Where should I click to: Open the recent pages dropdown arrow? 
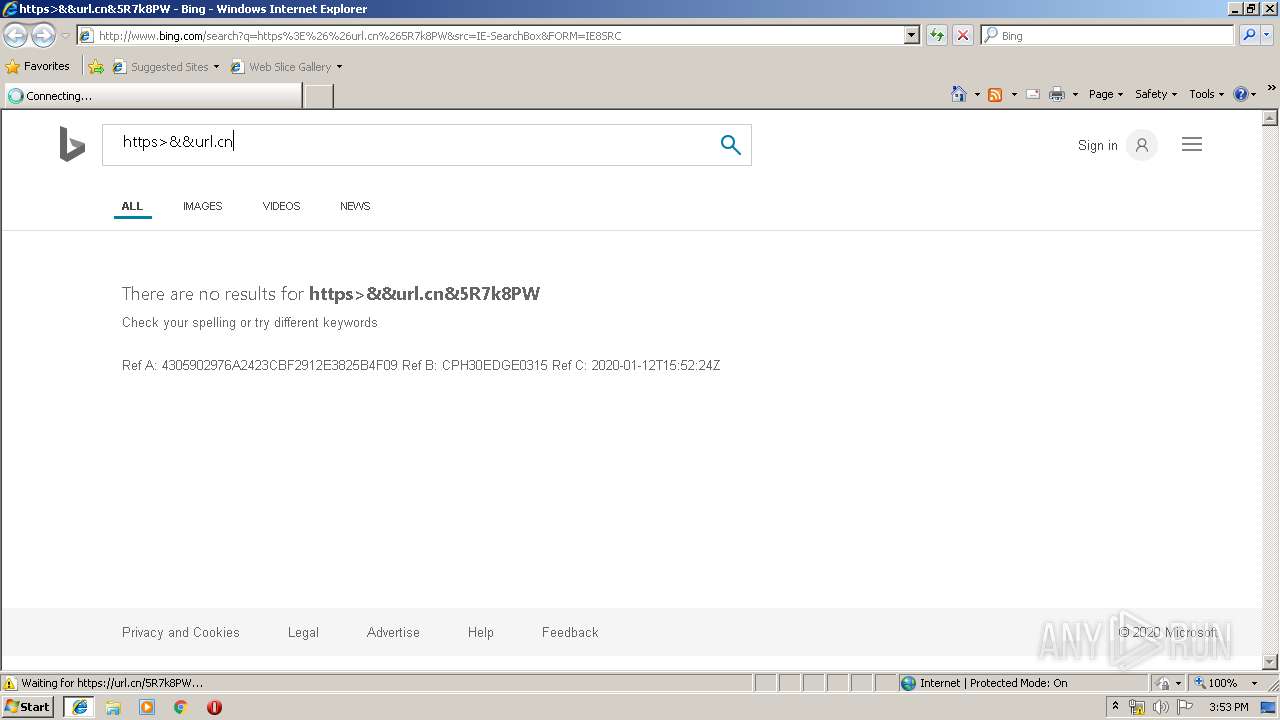(65, 35)
